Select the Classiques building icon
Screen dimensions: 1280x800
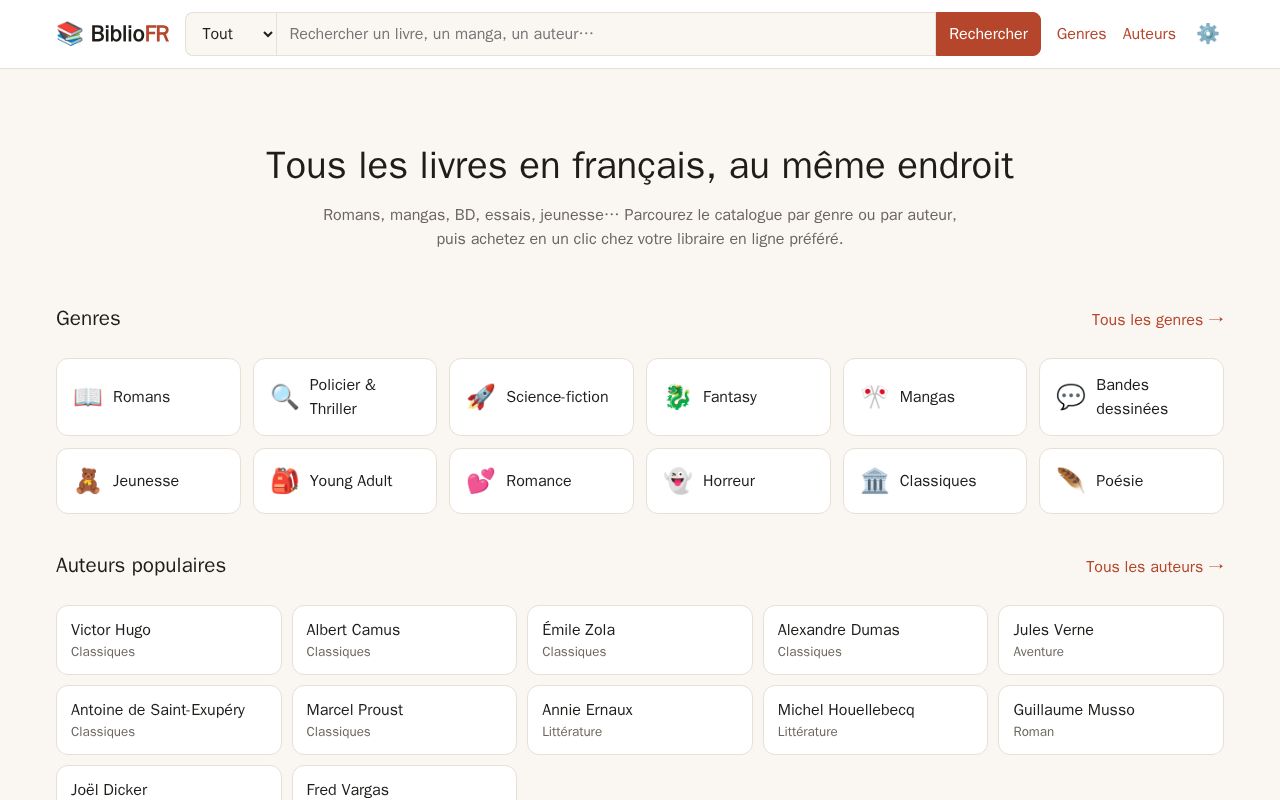[875, 481]
